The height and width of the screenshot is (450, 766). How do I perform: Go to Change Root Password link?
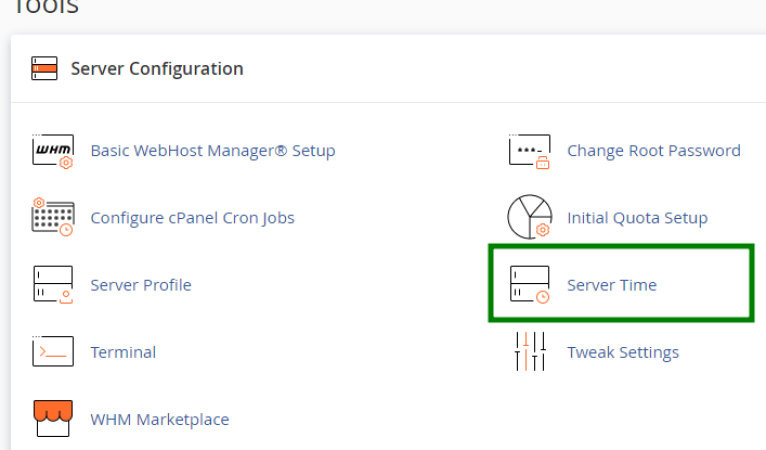(654, 150)
